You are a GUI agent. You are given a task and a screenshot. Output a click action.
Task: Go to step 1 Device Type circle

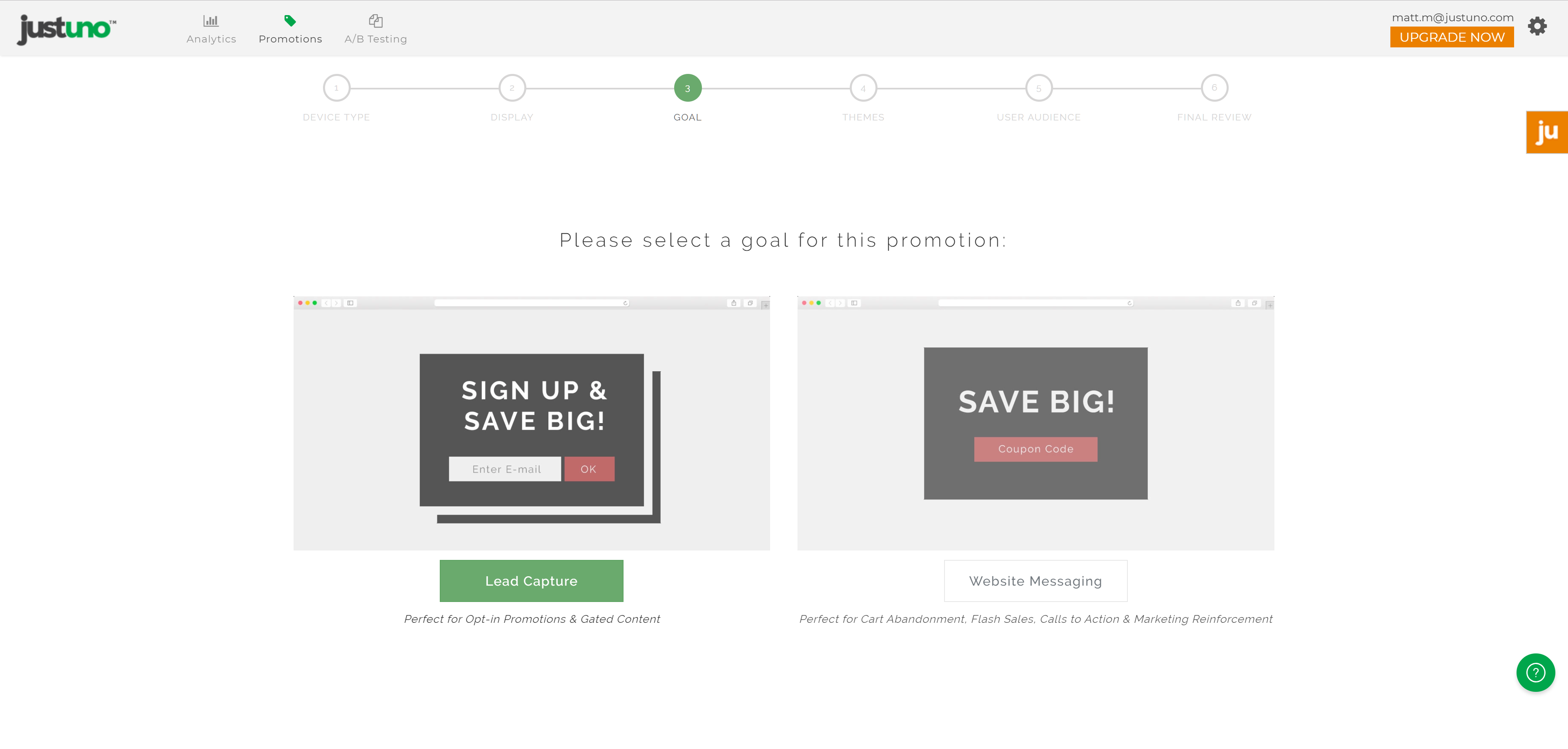[336, 88]
